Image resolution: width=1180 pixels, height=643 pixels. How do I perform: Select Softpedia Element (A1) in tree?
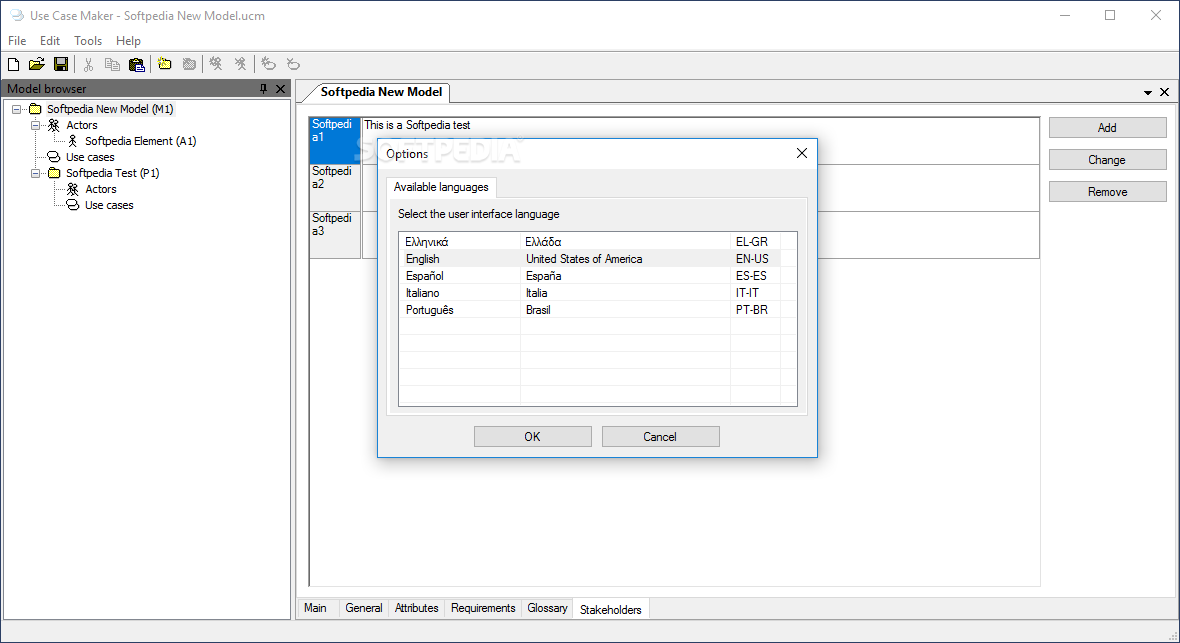point(141,141)
